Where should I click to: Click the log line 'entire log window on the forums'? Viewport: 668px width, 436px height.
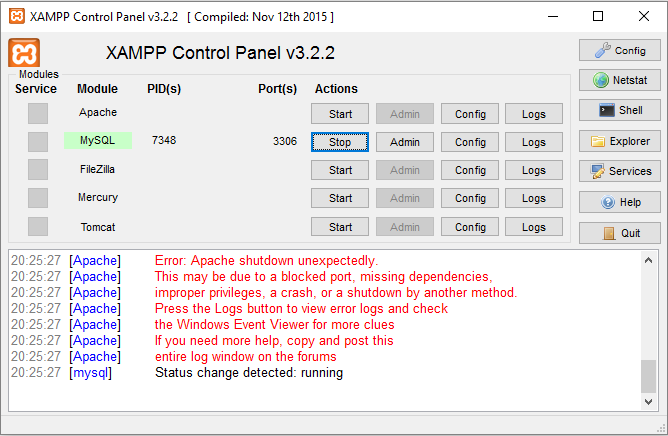245,356
